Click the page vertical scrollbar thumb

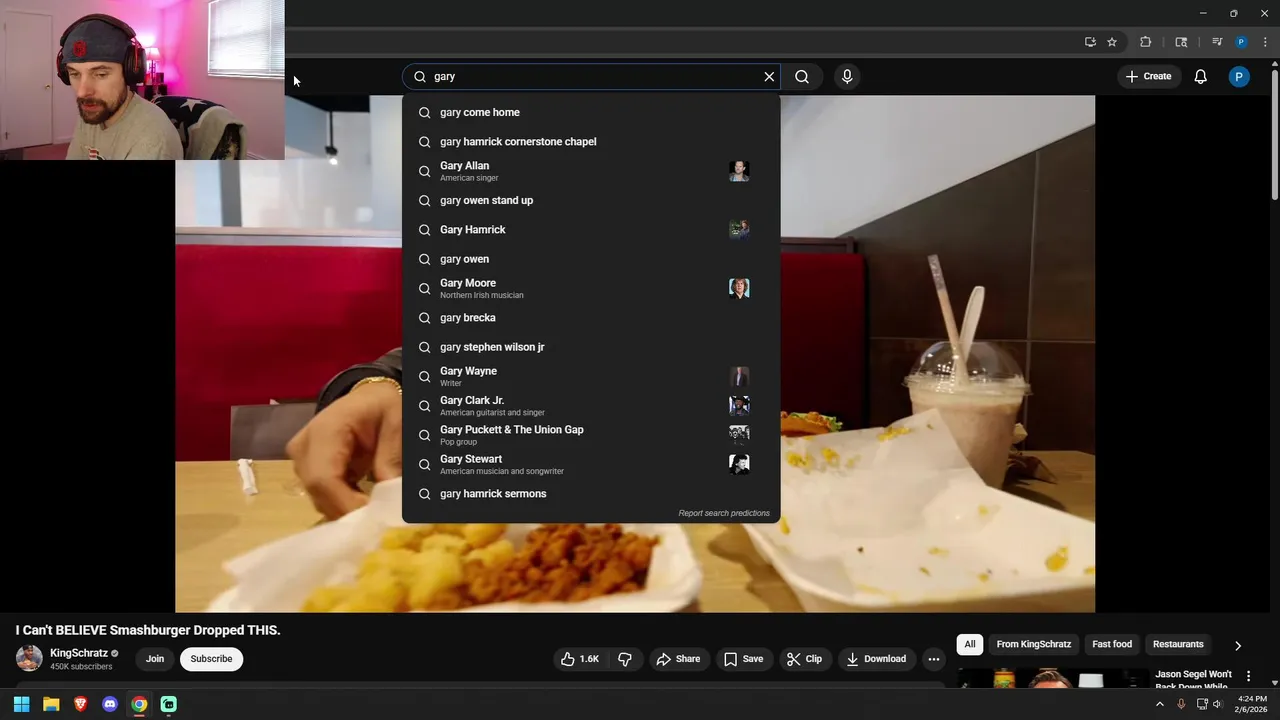coord(1275,134)
